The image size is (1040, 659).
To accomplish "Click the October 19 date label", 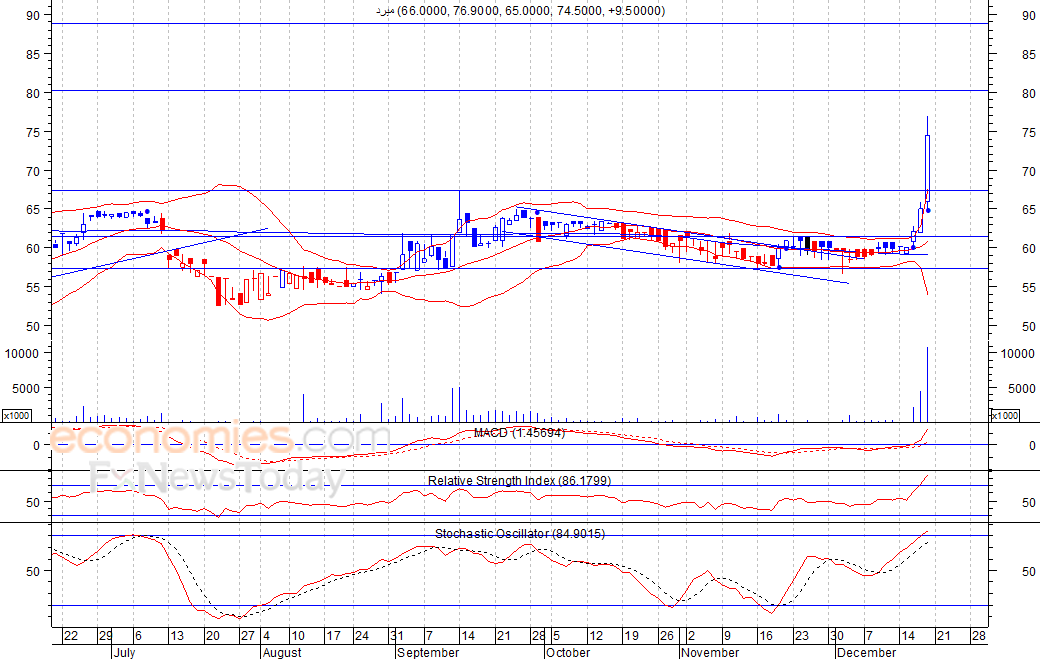I will [x=631, y=636].
